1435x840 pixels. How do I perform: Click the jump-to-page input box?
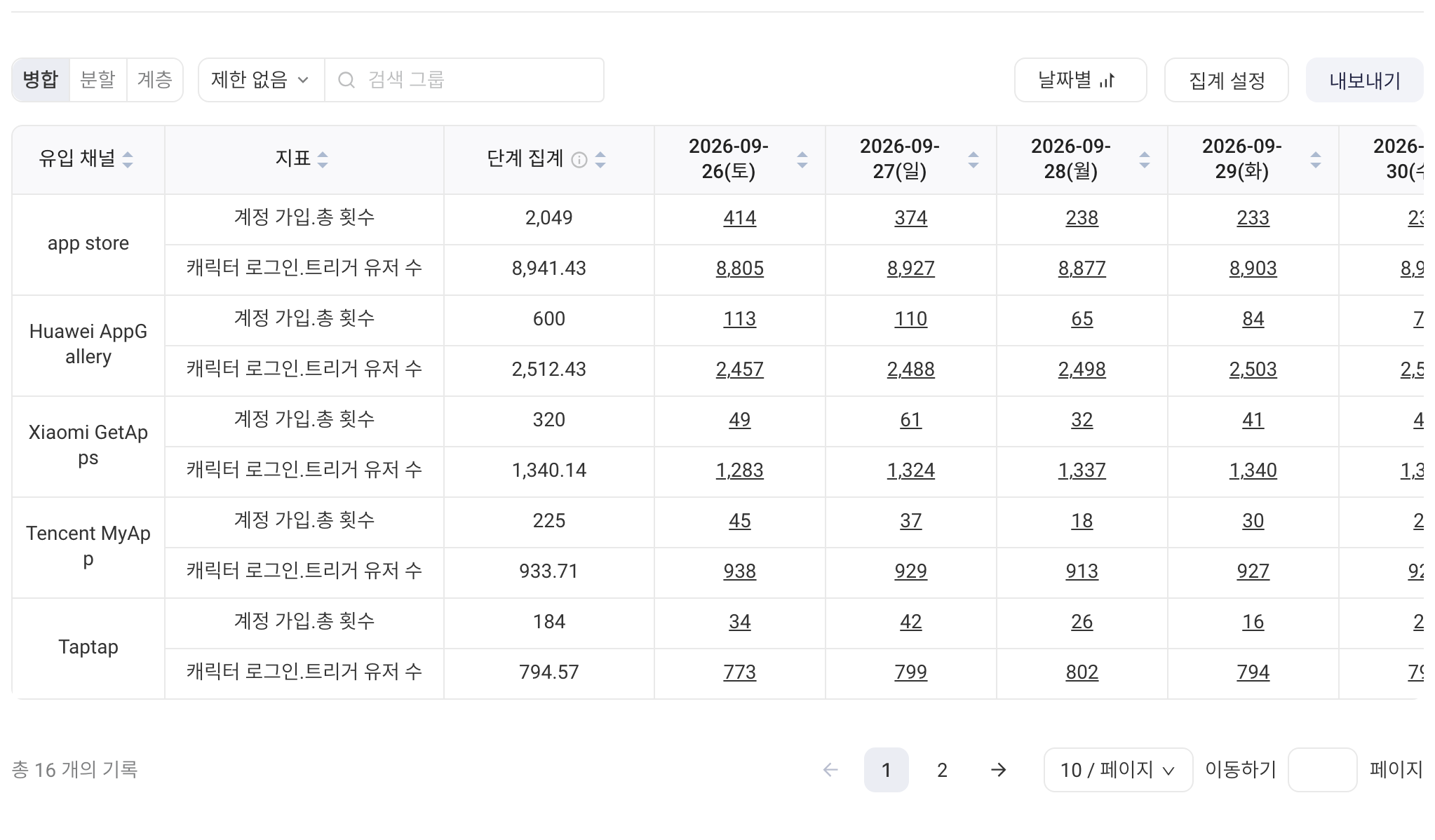point(1322,770)
